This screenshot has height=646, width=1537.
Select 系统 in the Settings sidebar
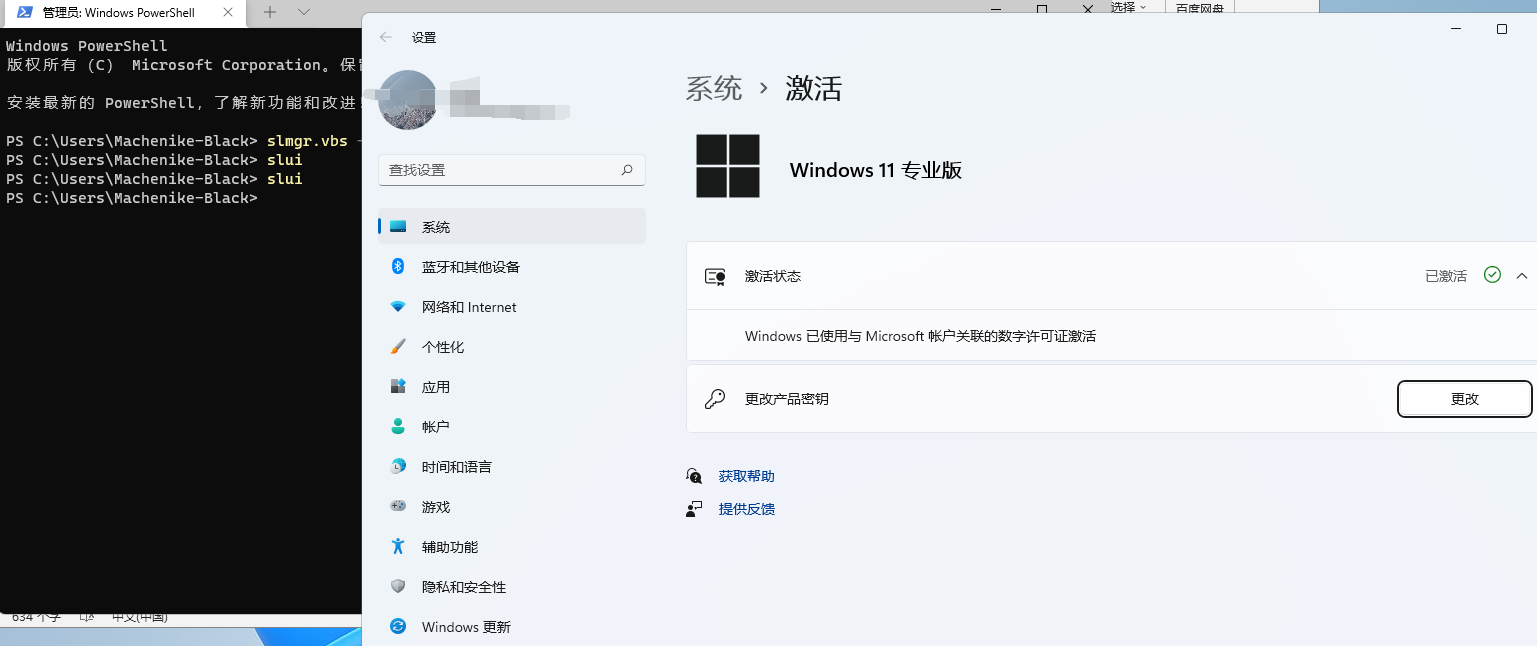[512, 227]
